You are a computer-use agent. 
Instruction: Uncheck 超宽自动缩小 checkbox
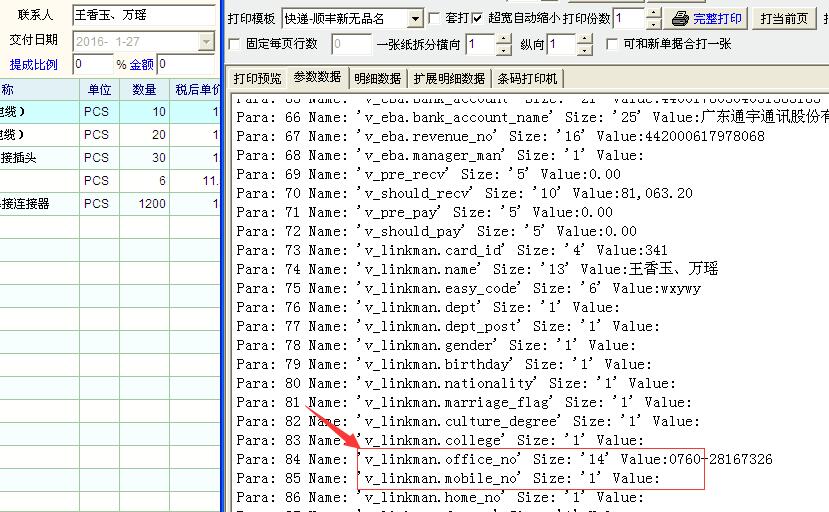[478, 18]
